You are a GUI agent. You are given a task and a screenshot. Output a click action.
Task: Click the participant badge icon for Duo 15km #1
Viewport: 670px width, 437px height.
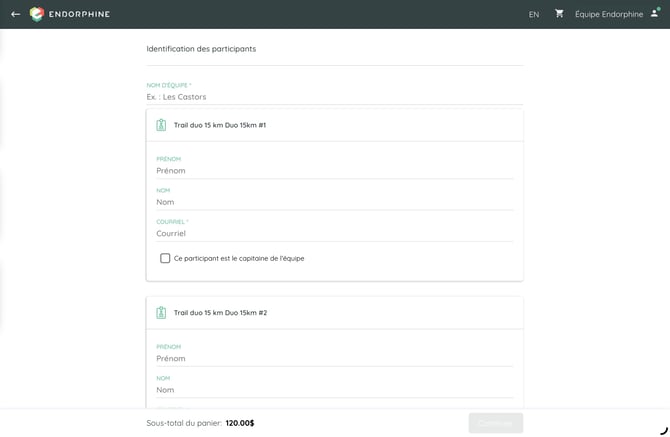[161, 125]
